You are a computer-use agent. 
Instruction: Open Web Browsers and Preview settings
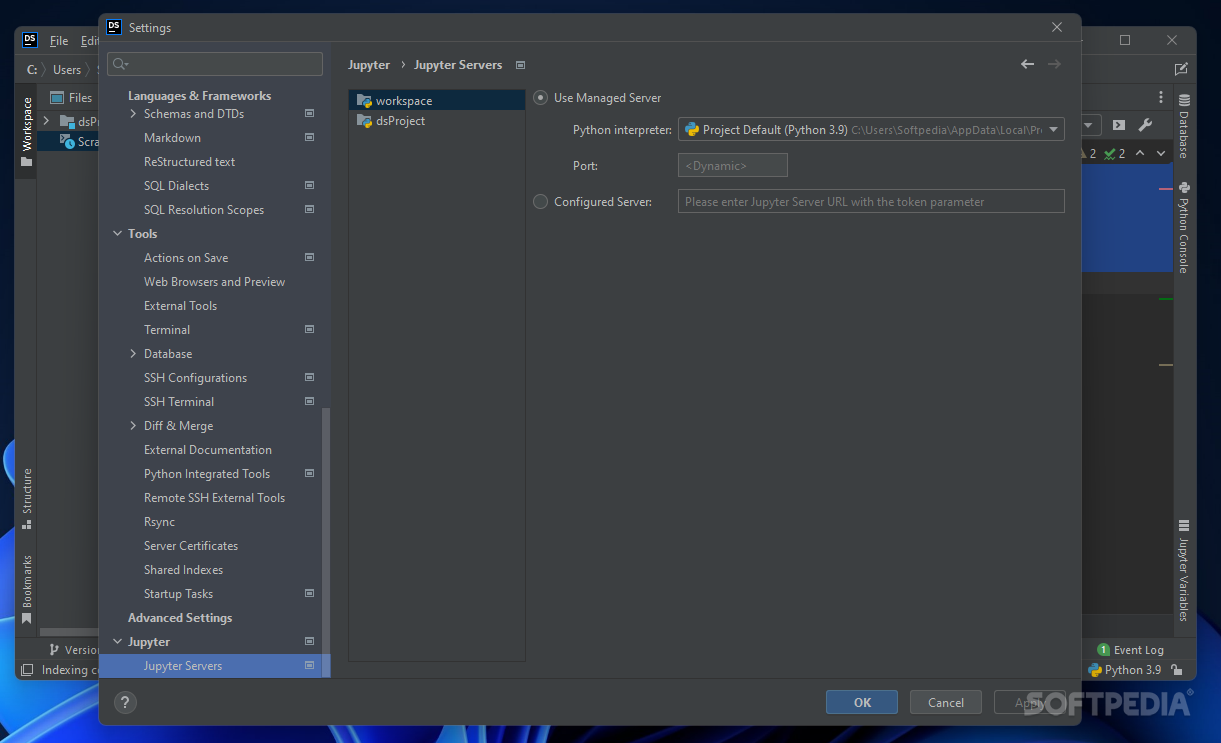point(214,282)
